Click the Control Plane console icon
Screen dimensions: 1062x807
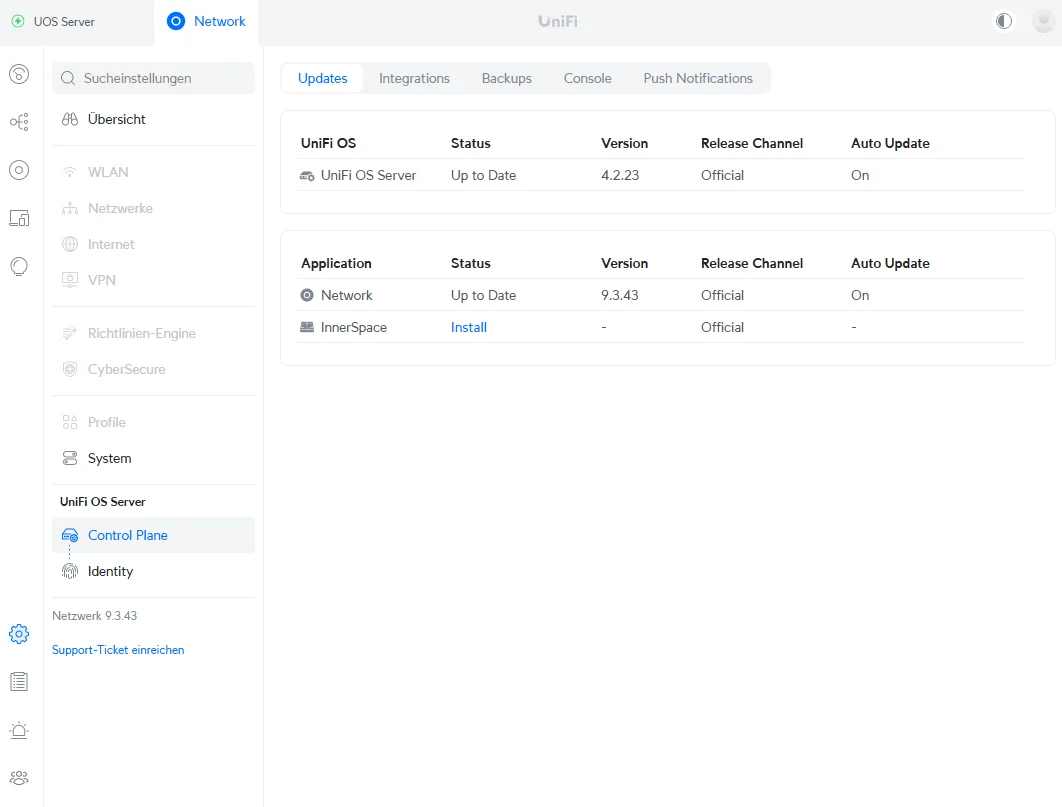click(70, 536)
